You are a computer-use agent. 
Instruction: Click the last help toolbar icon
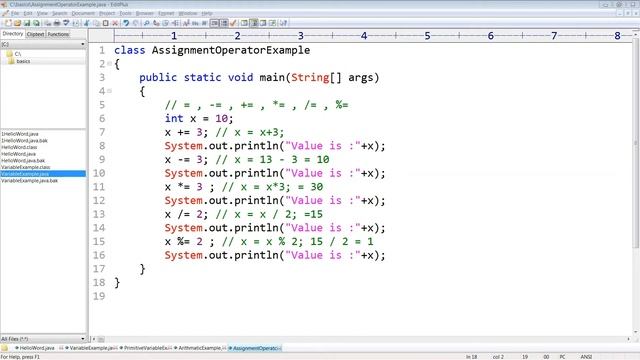click(x=283, y=23)
